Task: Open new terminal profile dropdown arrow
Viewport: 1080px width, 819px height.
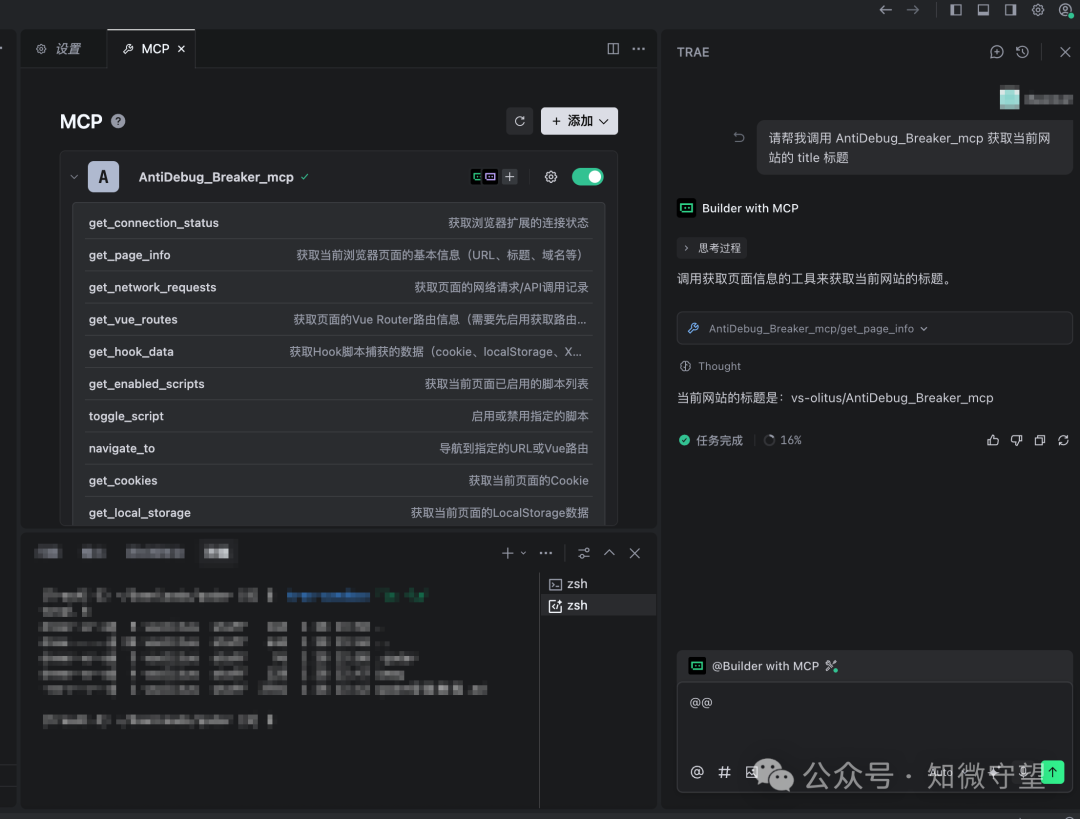Action: pos(523,552)
